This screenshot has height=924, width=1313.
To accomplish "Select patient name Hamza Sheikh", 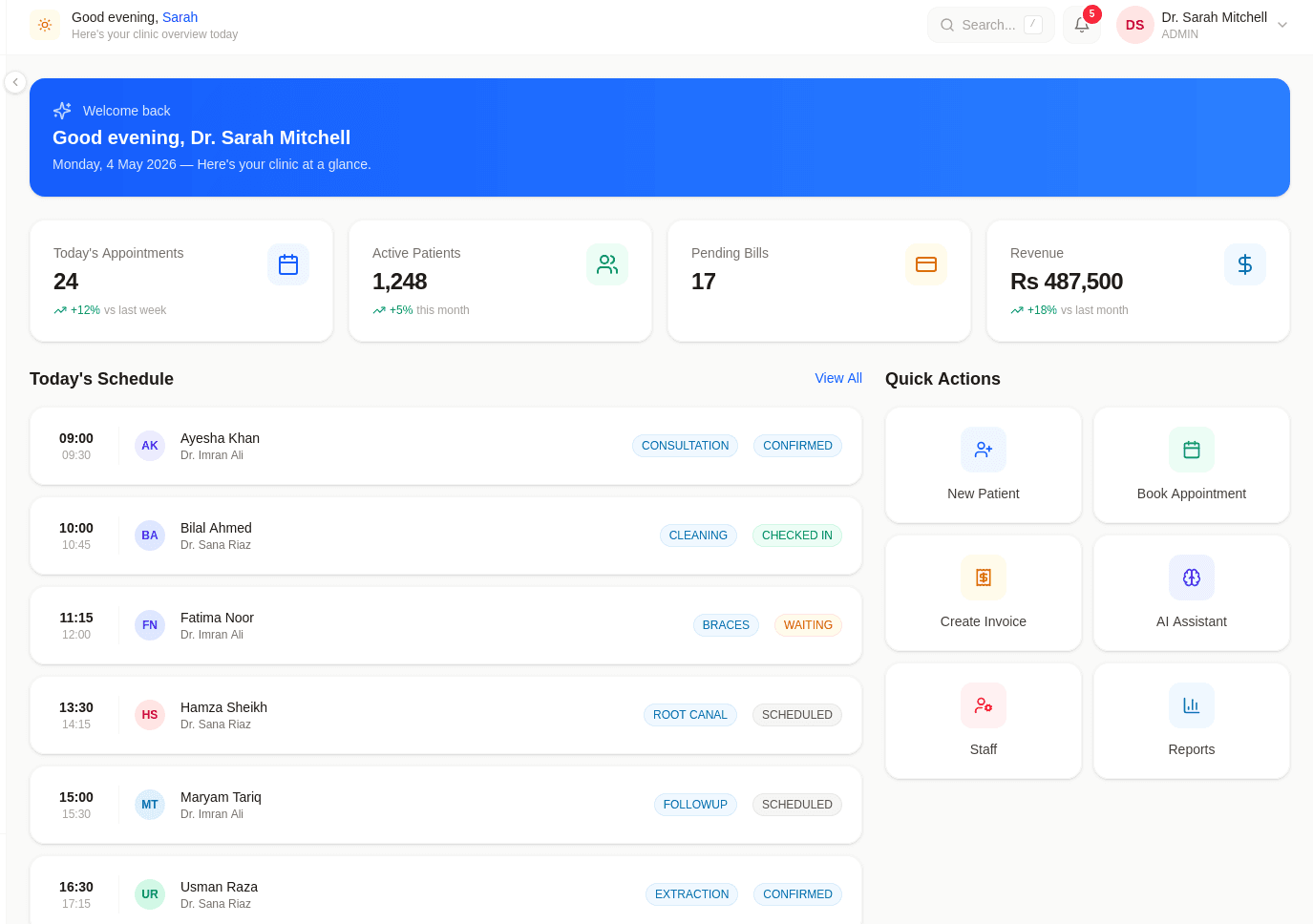I will [223, 707].
